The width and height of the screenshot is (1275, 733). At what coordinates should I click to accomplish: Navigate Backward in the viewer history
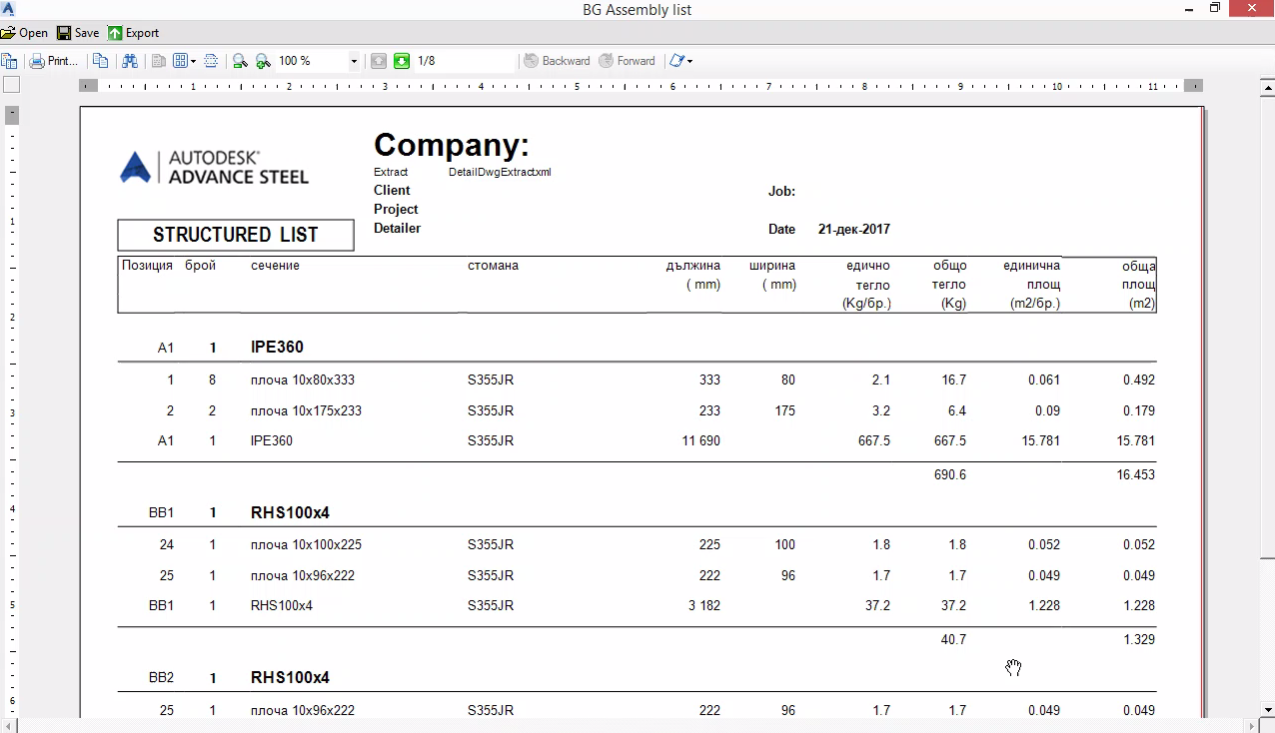tap(557, 61)
